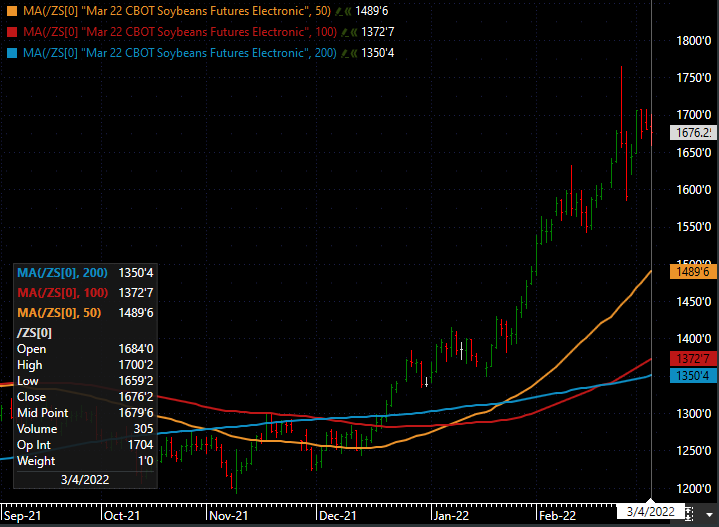Click the Jan-22 label on the time axis

coord(452,517)
